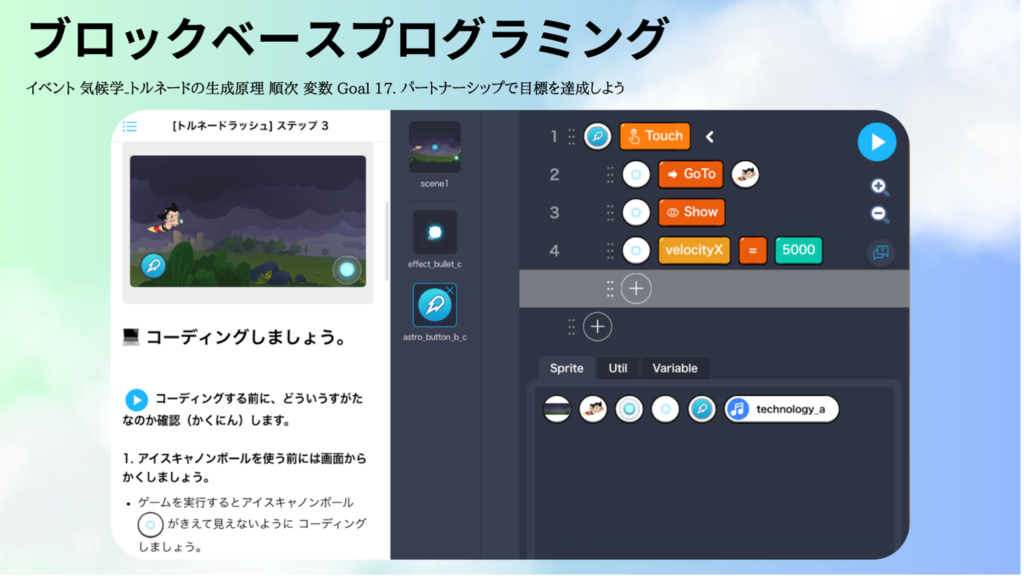Click the Touch event block on line 1
The height and width of the screenshot is (578, 1024).
[x=654, y=136]
